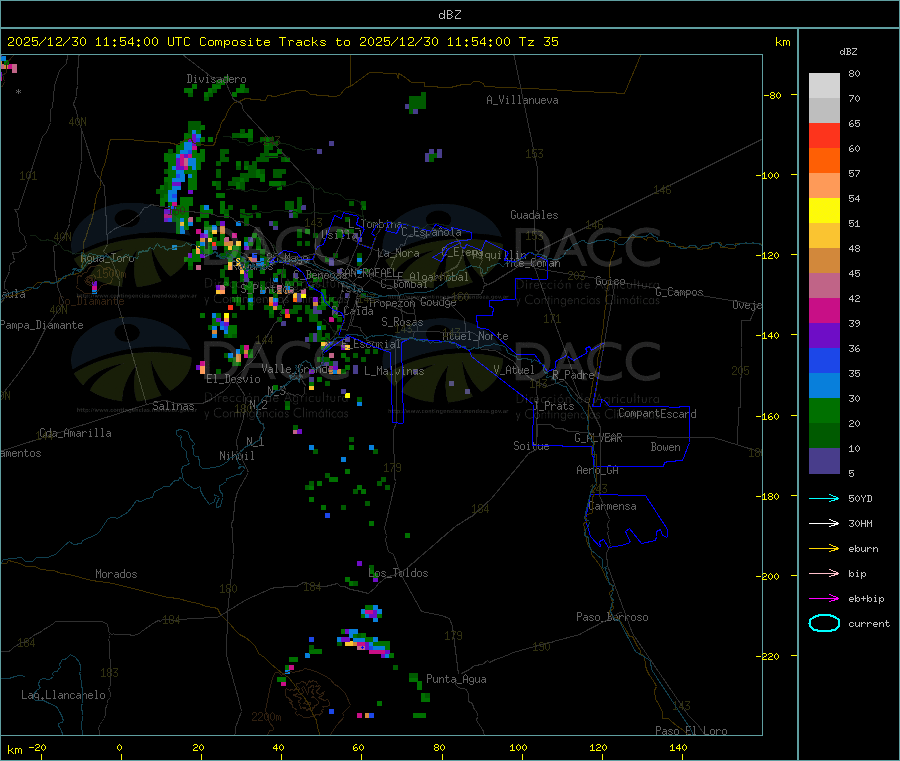The height and width of the screenshot is (761, 900).
Task: Pick the top light gray swatch in the dBZ scale
Action: (x=824, y=86)
